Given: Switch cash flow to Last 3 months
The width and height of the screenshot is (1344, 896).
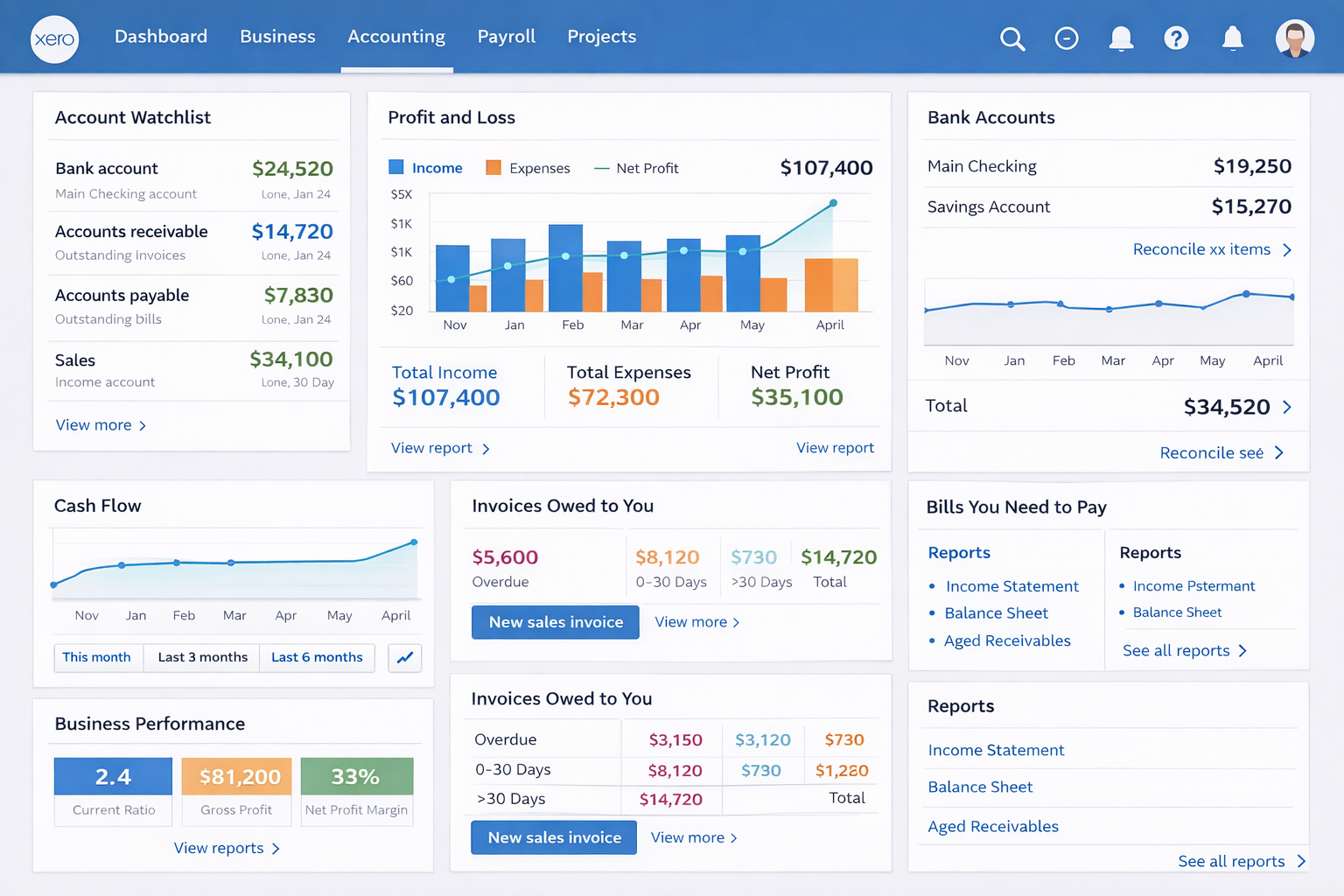Looking at the screenshot, I should [x=202, y=658].
